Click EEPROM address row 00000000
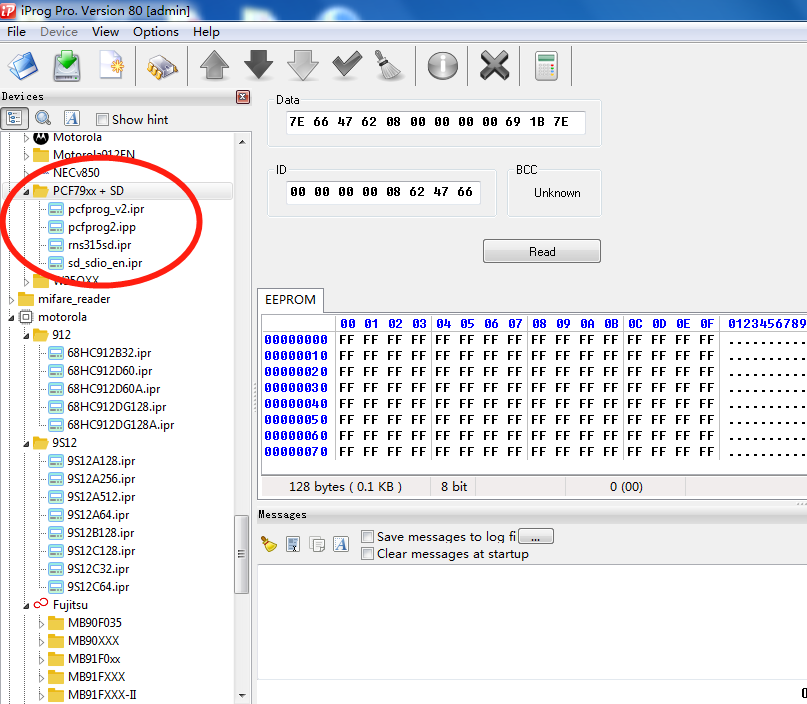The height and width of the screenshot is (704, 807). (x=296, y=340)
